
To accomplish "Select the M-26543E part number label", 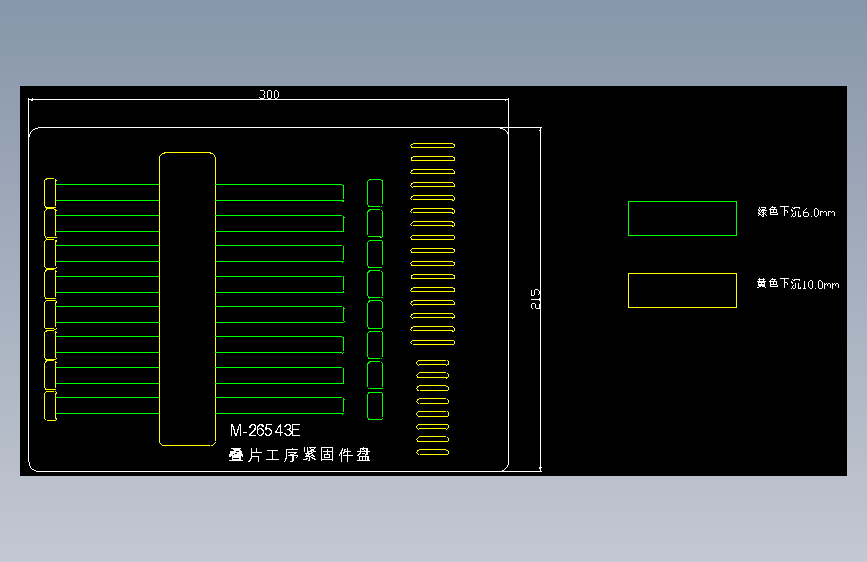I will (265, 430).
